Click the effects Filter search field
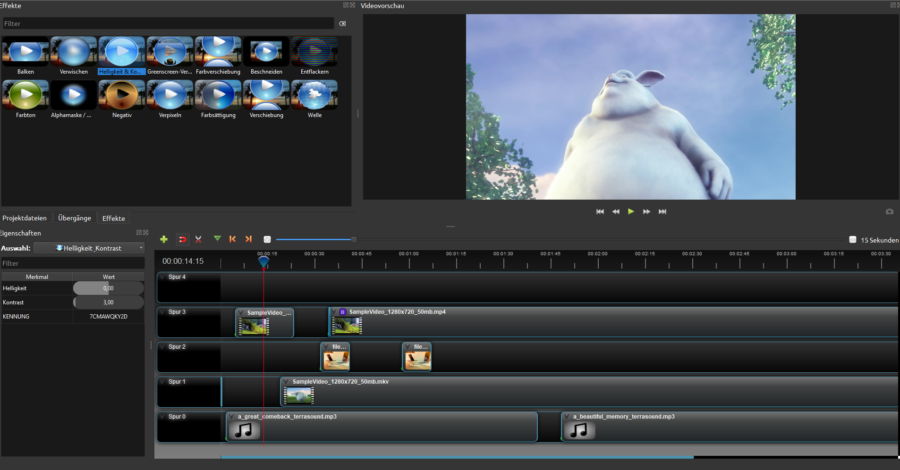Image resolution: width=900 pixels, height=470 pixels. 167,23
